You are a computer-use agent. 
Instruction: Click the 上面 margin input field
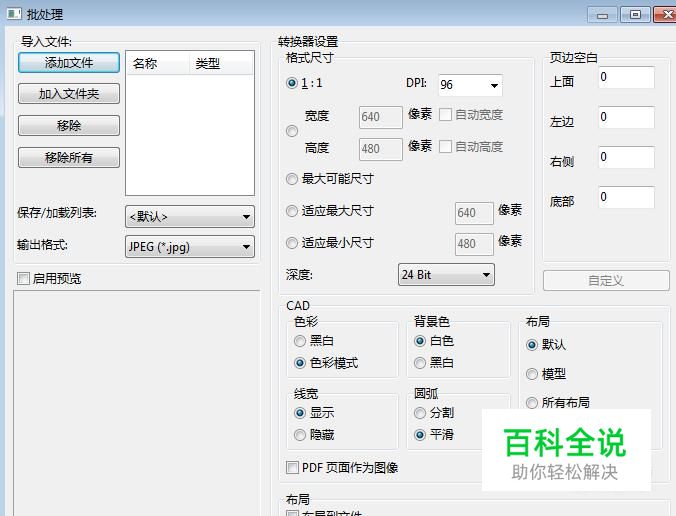pos(626,78)
